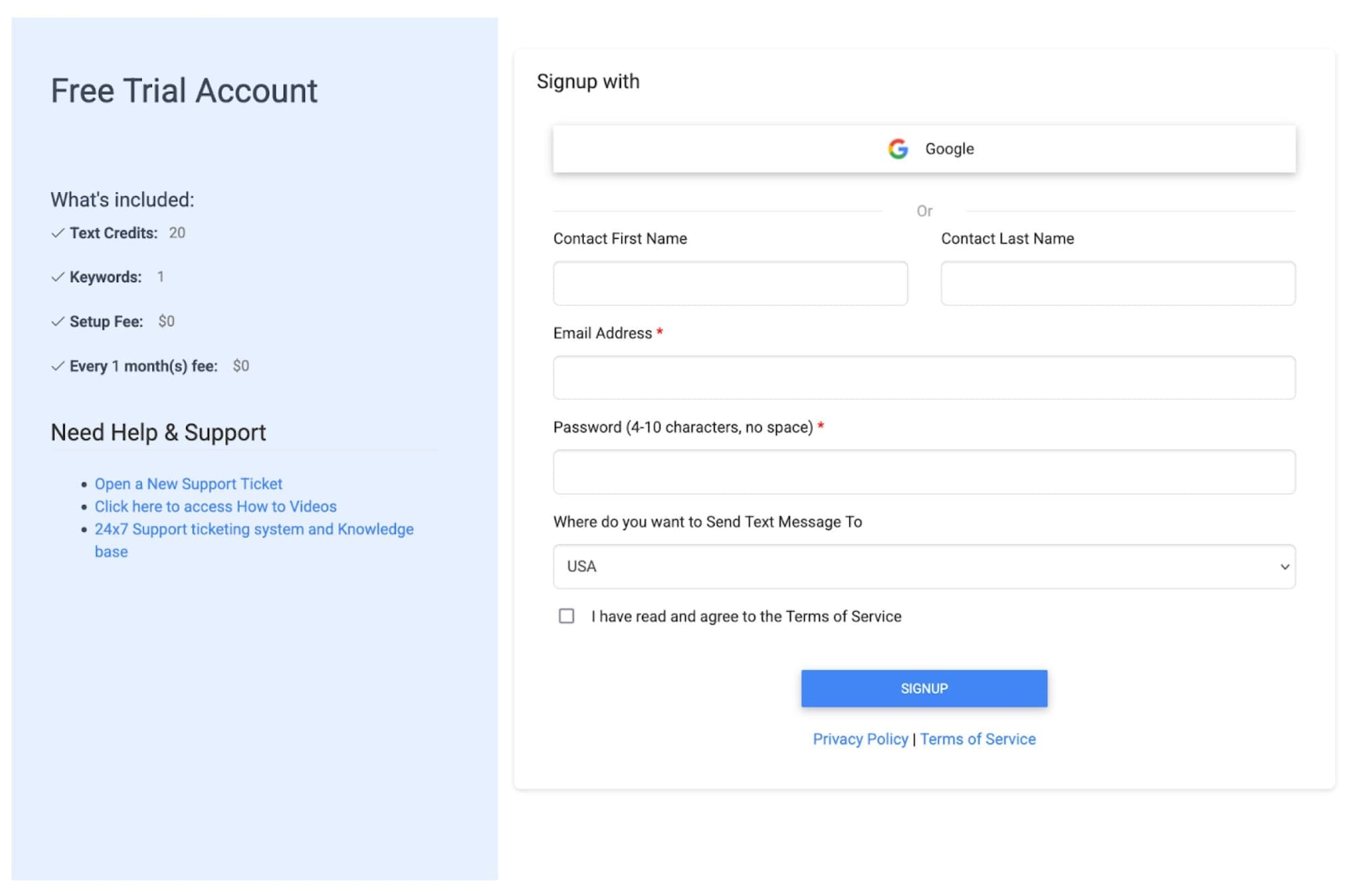This screenshot has height=896, width=1358.
Task: Open the Terms of Service link at bottom
Action: tap(978, 739)
